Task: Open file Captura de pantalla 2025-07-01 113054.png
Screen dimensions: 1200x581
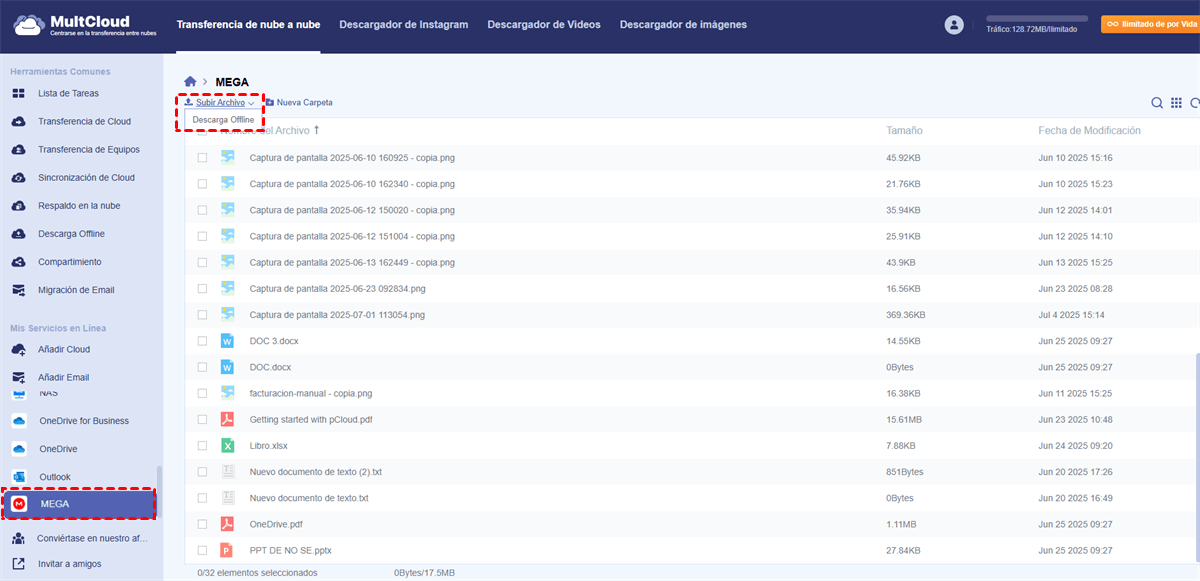Action: (337, 315)
